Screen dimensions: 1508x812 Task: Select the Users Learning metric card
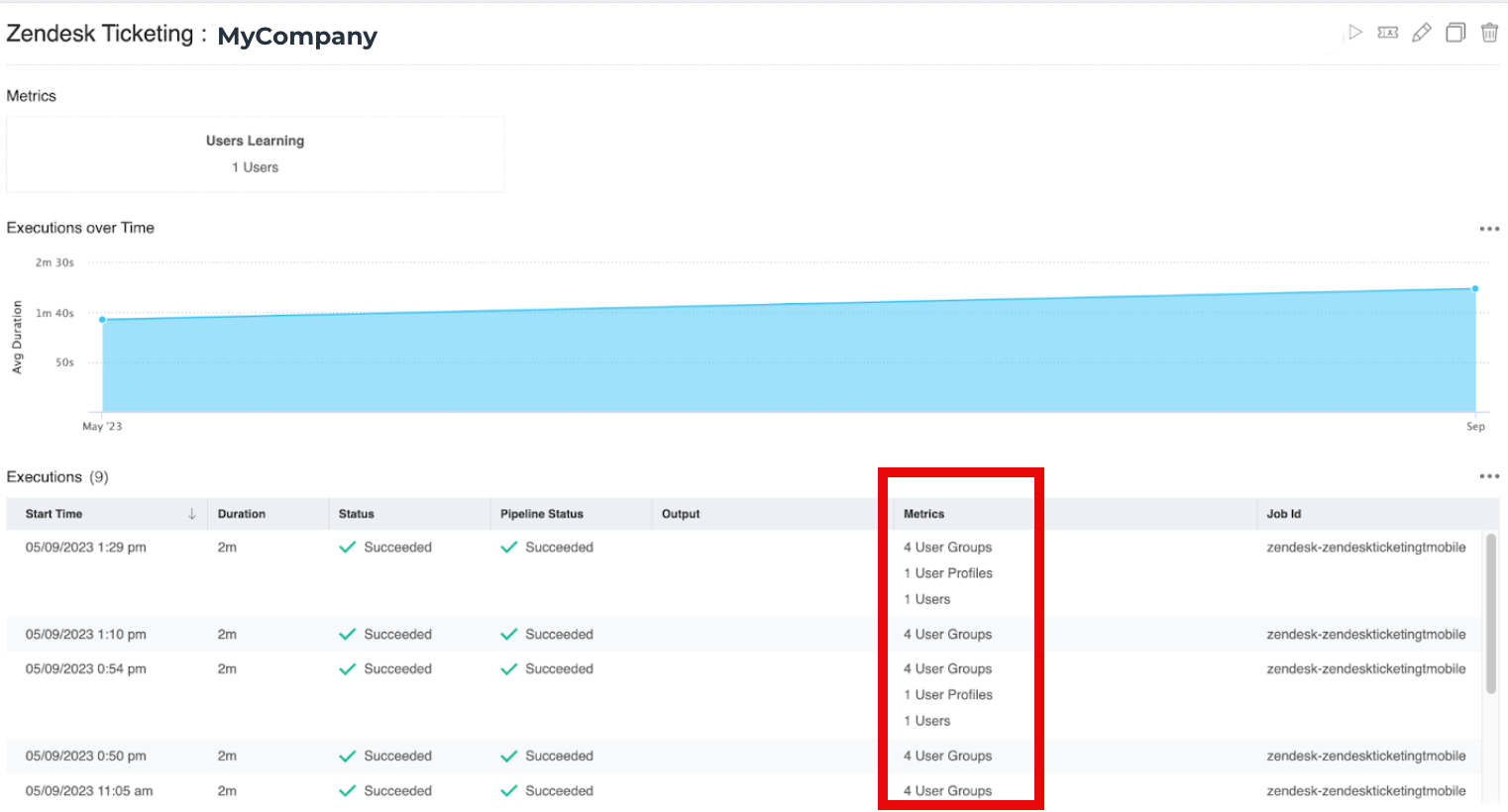click(256, 154)
